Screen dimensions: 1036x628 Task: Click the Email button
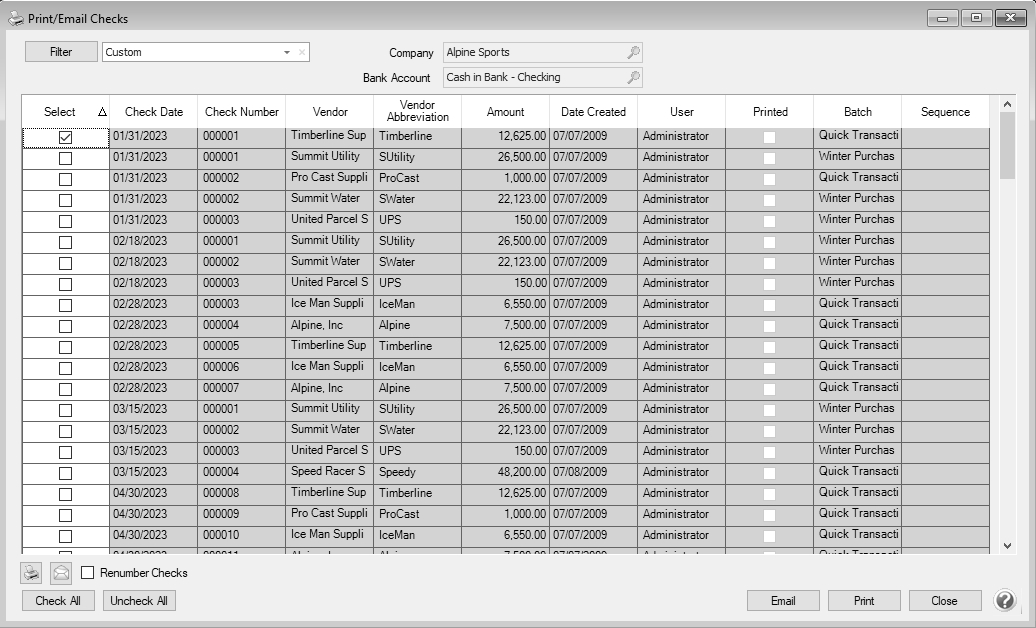[x=783, y=600]
